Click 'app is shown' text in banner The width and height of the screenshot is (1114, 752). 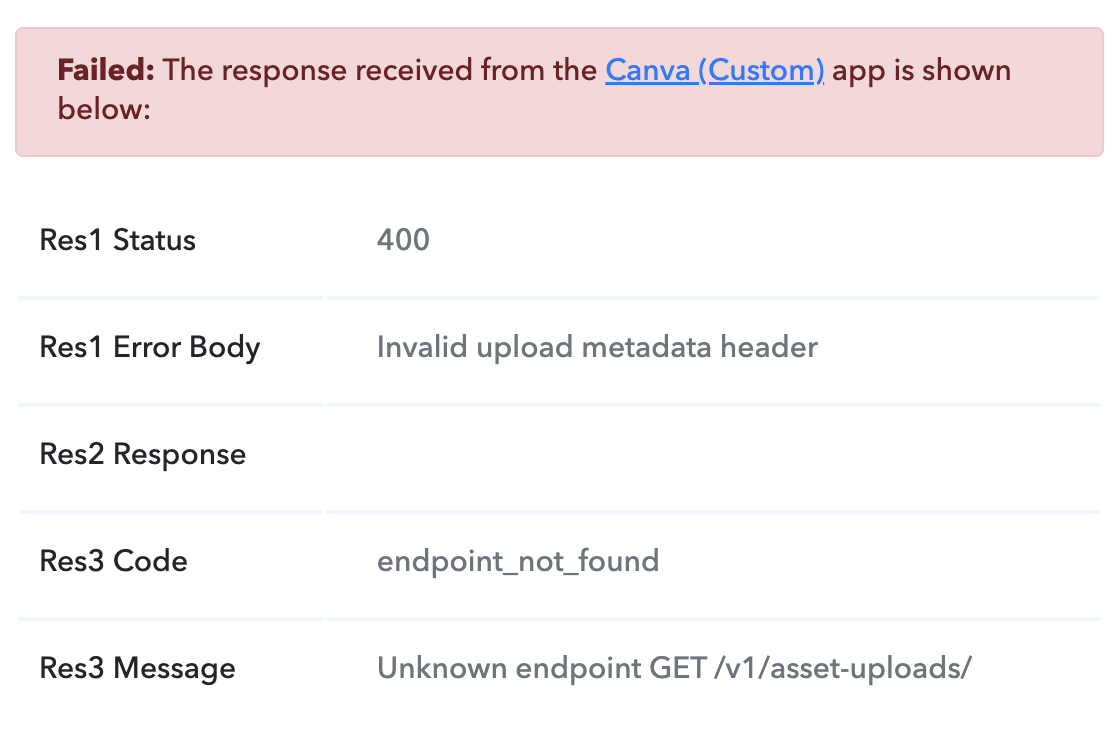click(x=921, y=70)
